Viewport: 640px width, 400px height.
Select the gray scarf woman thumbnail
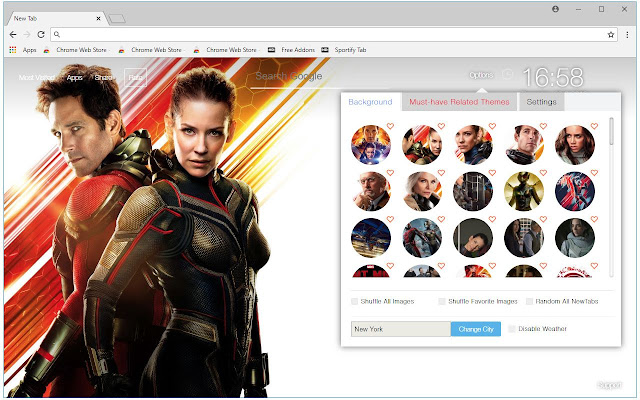pos(575,238)
